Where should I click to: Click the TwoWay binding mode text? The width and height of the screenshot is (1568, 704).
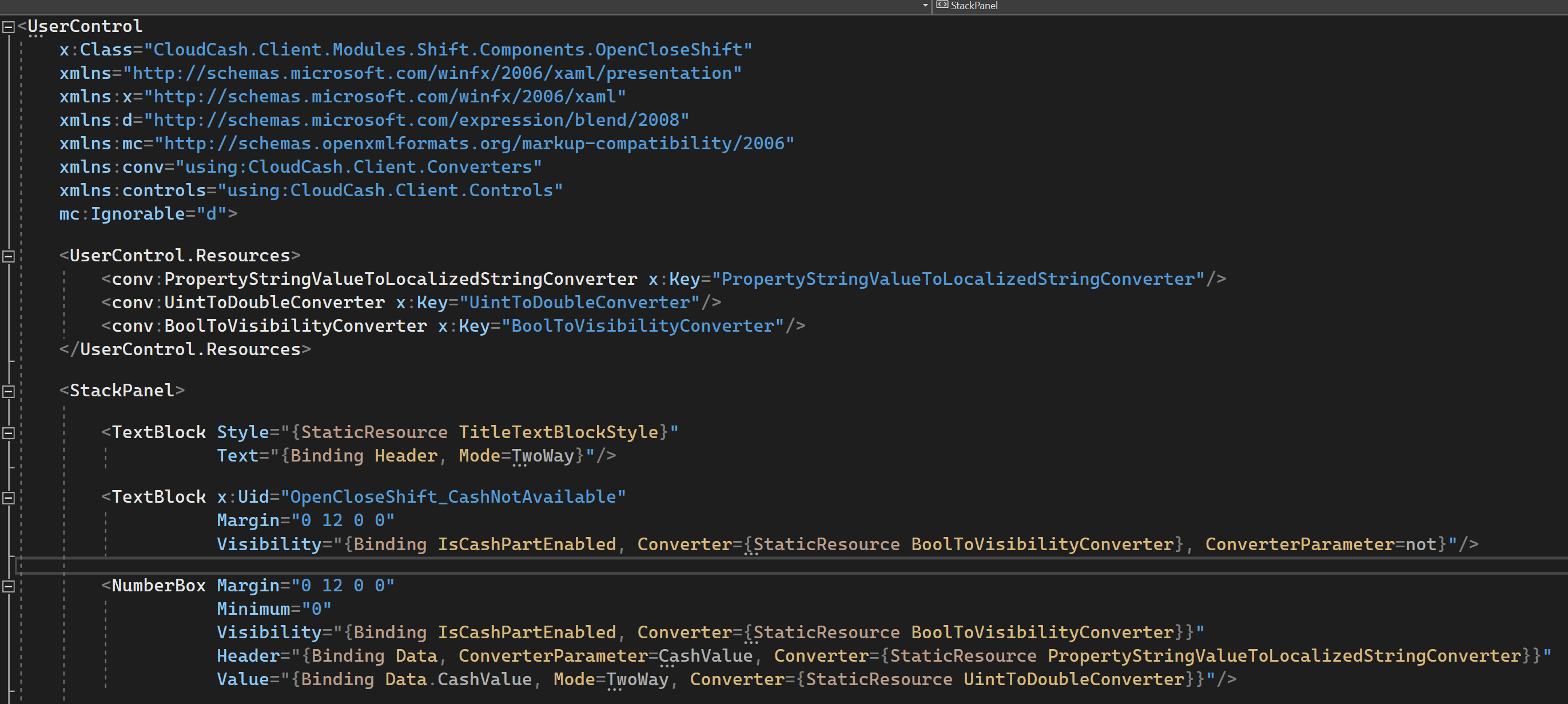pos(543,455)
